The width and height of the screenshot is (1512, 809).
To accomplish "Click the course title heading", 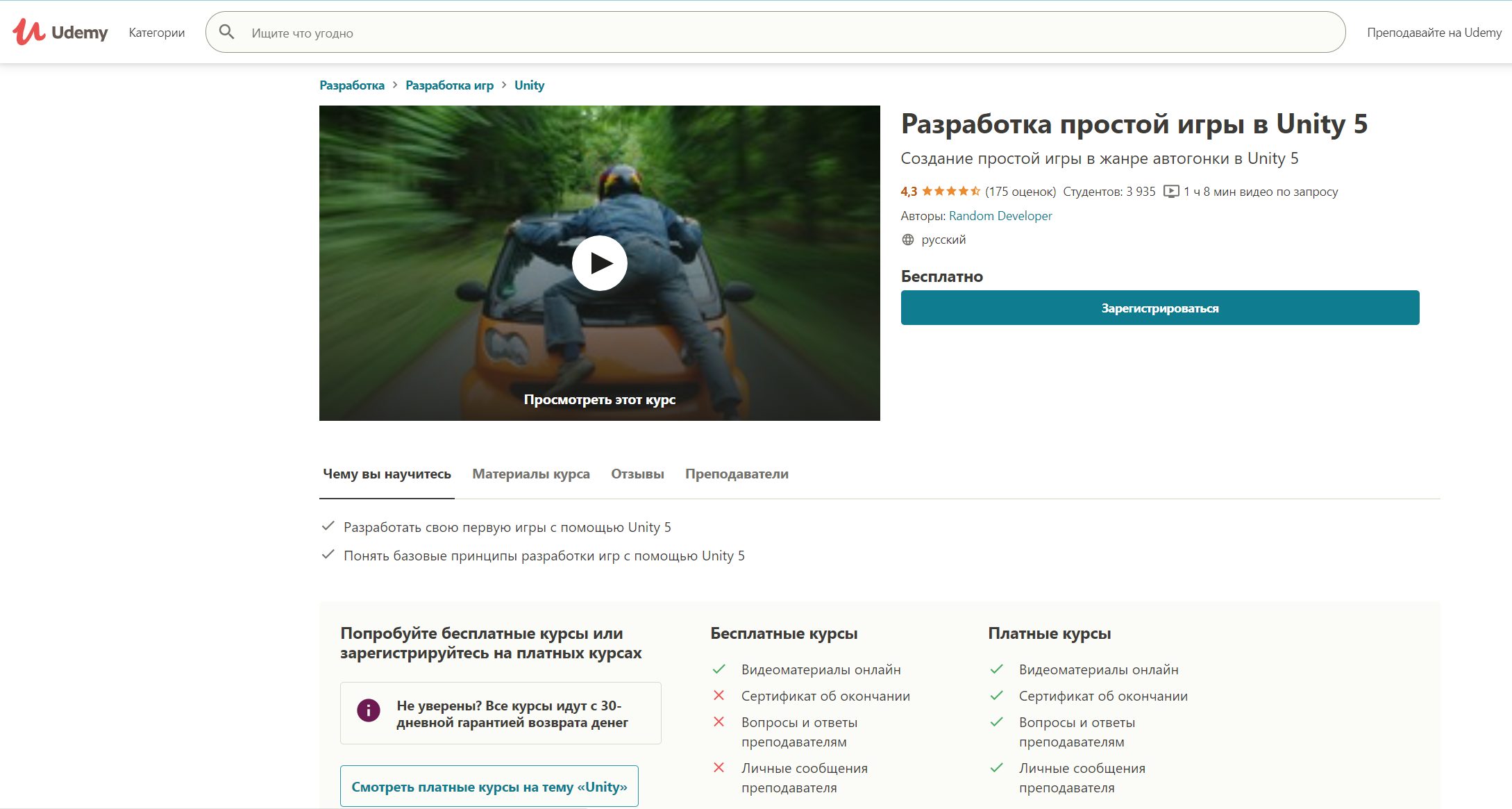I will click(1134, 124).
